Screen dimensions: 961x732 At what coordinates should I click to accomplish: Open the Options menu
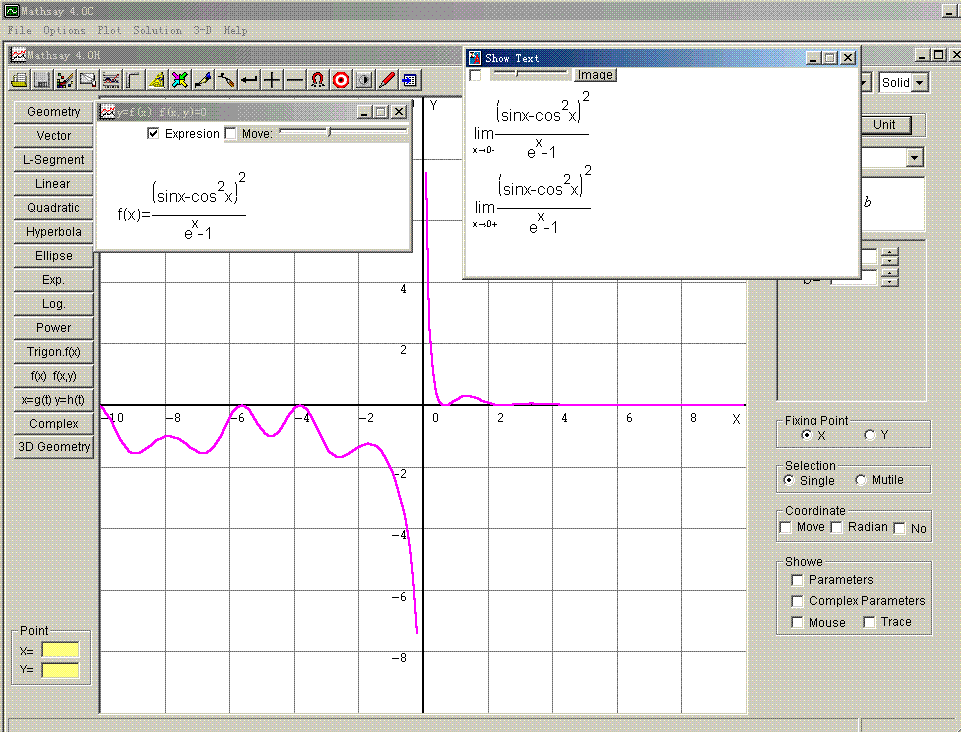(x=64, y=30)
